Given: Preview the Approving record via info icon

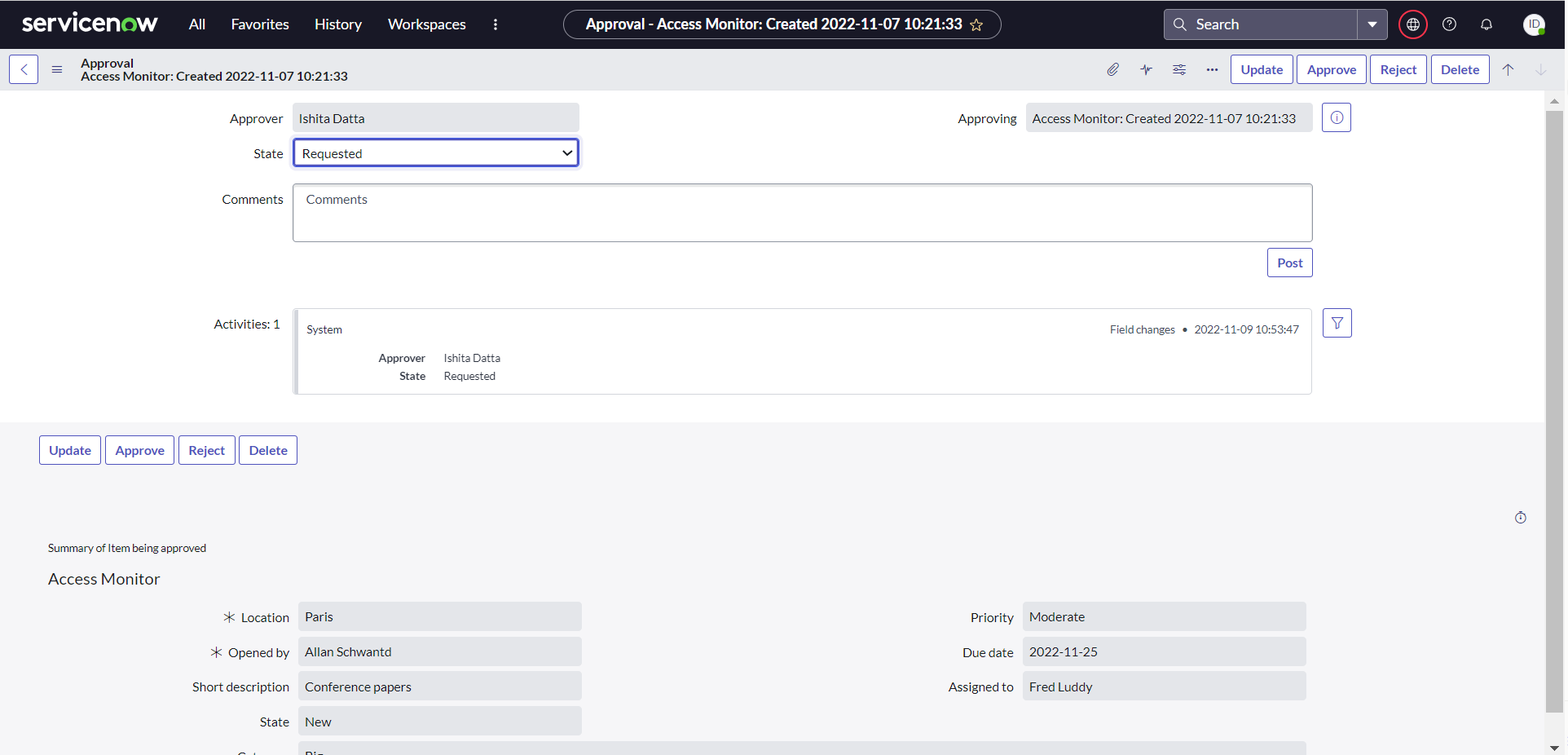Looking at the screenshot, I should [x=1336, y=117].
